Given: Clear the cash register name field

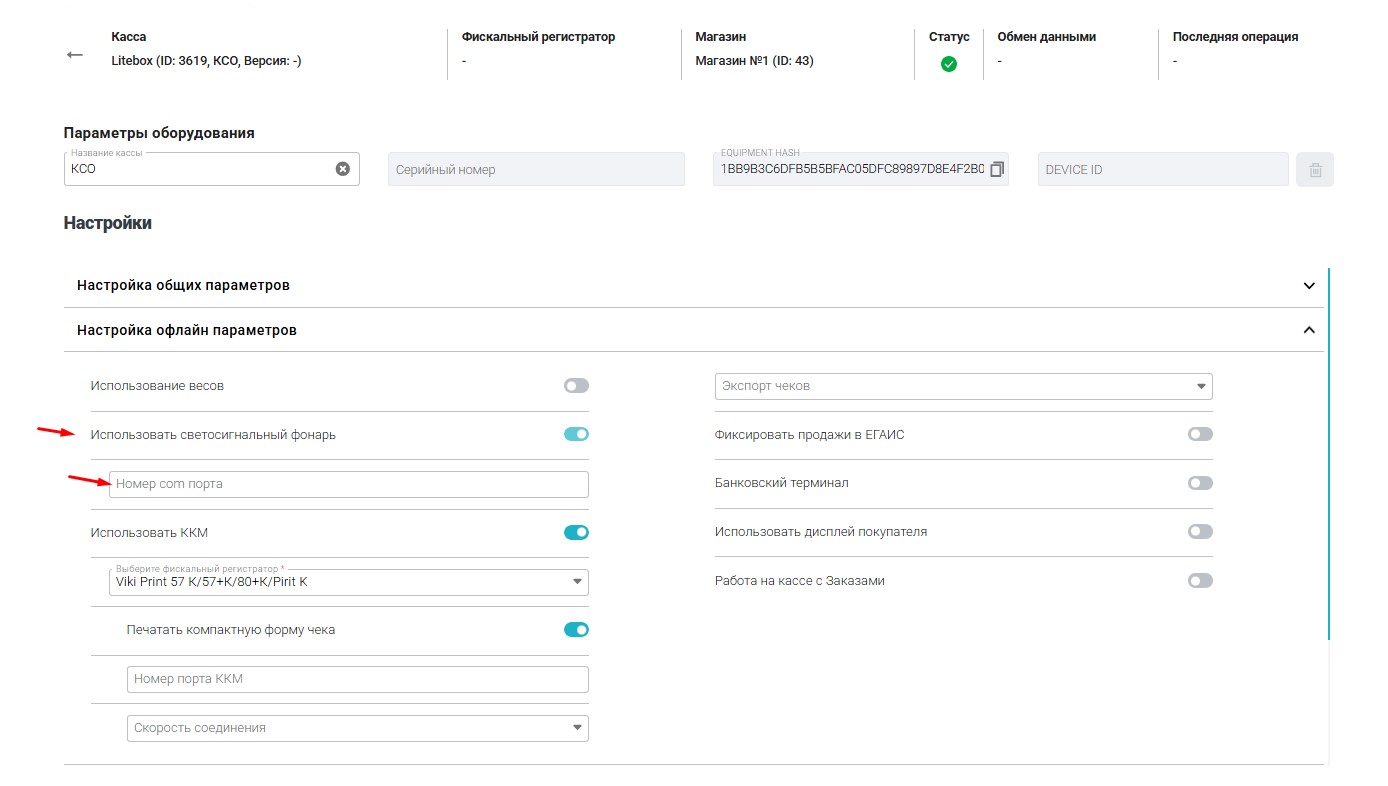Looking at the screenshot, I should tap(342, 169).
